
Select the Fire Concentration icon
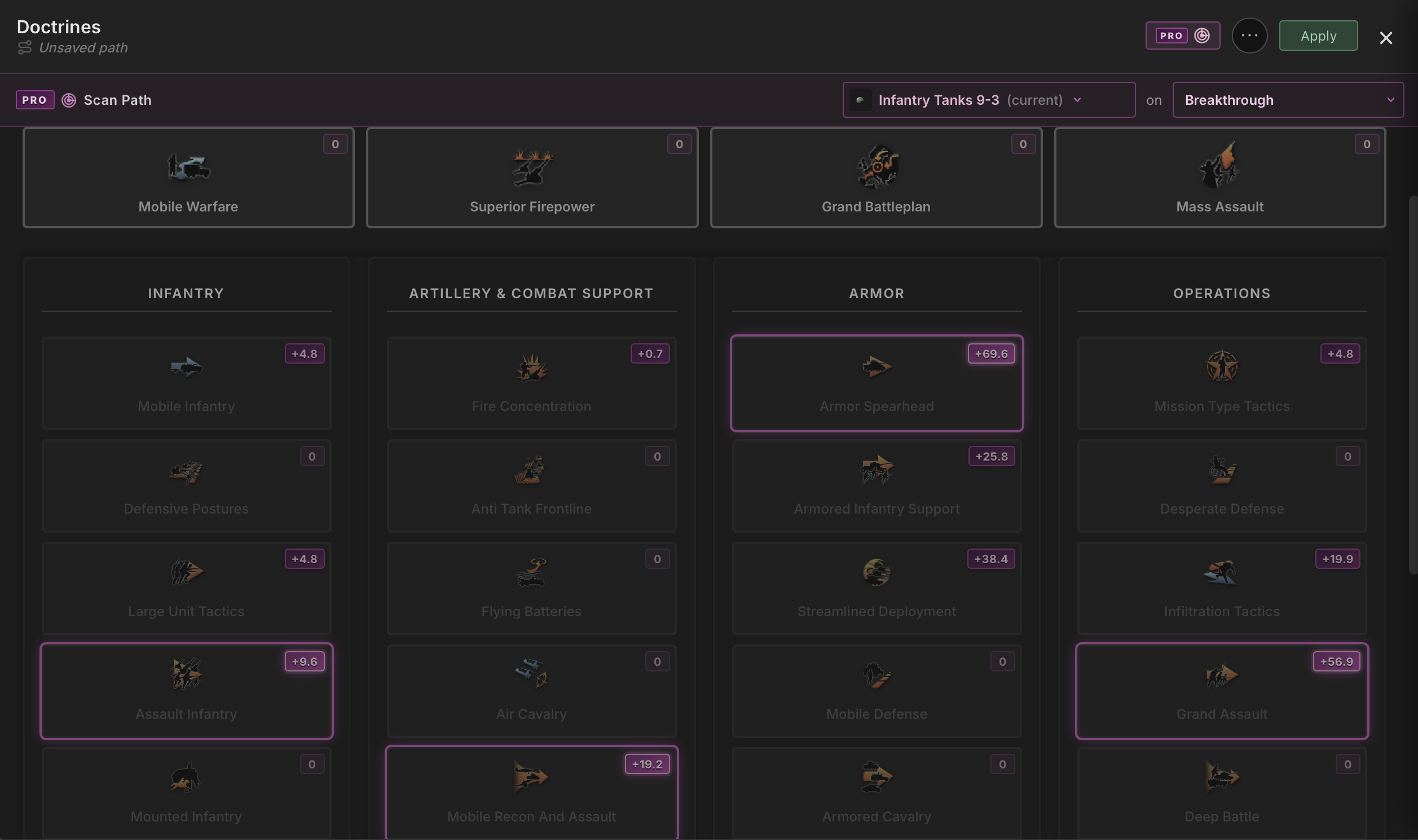click(x=531, y=367)
